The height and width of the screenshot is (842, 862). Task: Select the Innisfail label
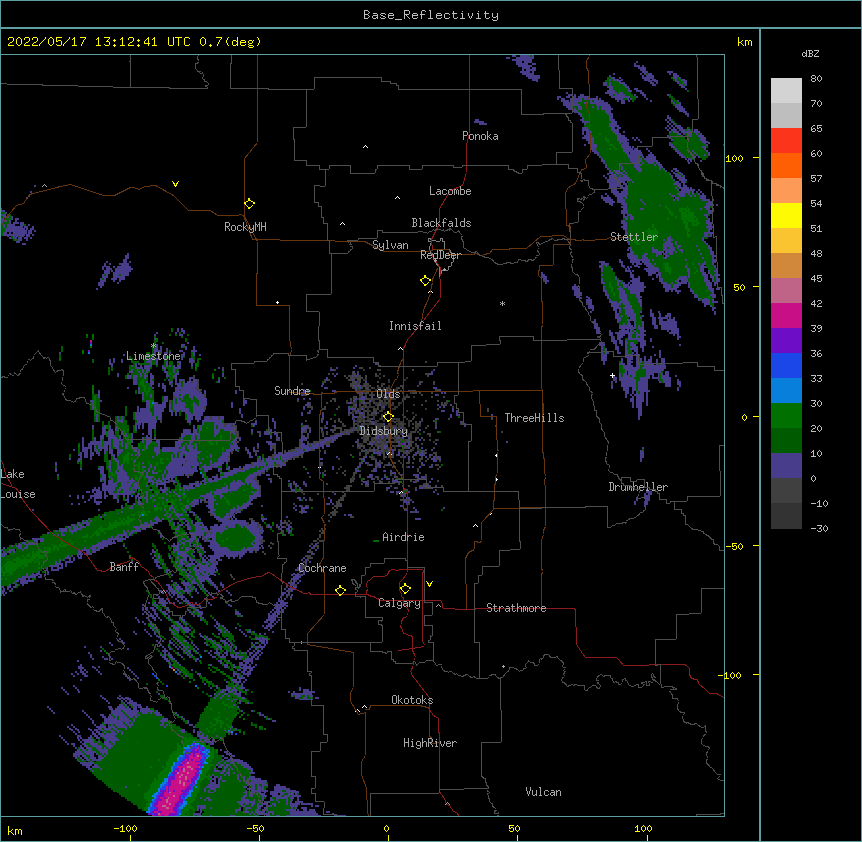[x=415, y=326]
